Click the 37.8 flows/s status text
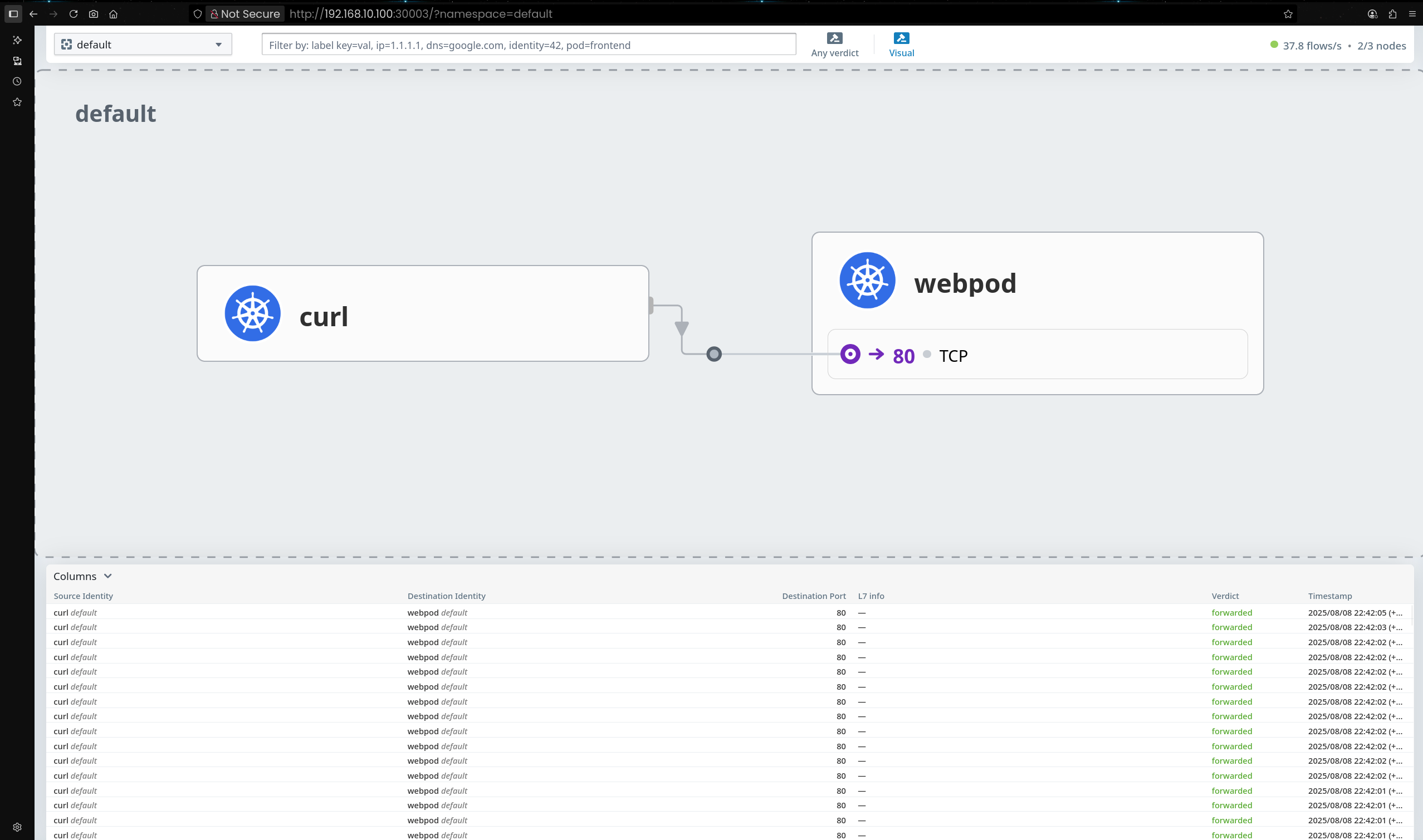This screenshot has width=1423, height=840. click(x=1312, y=46)
